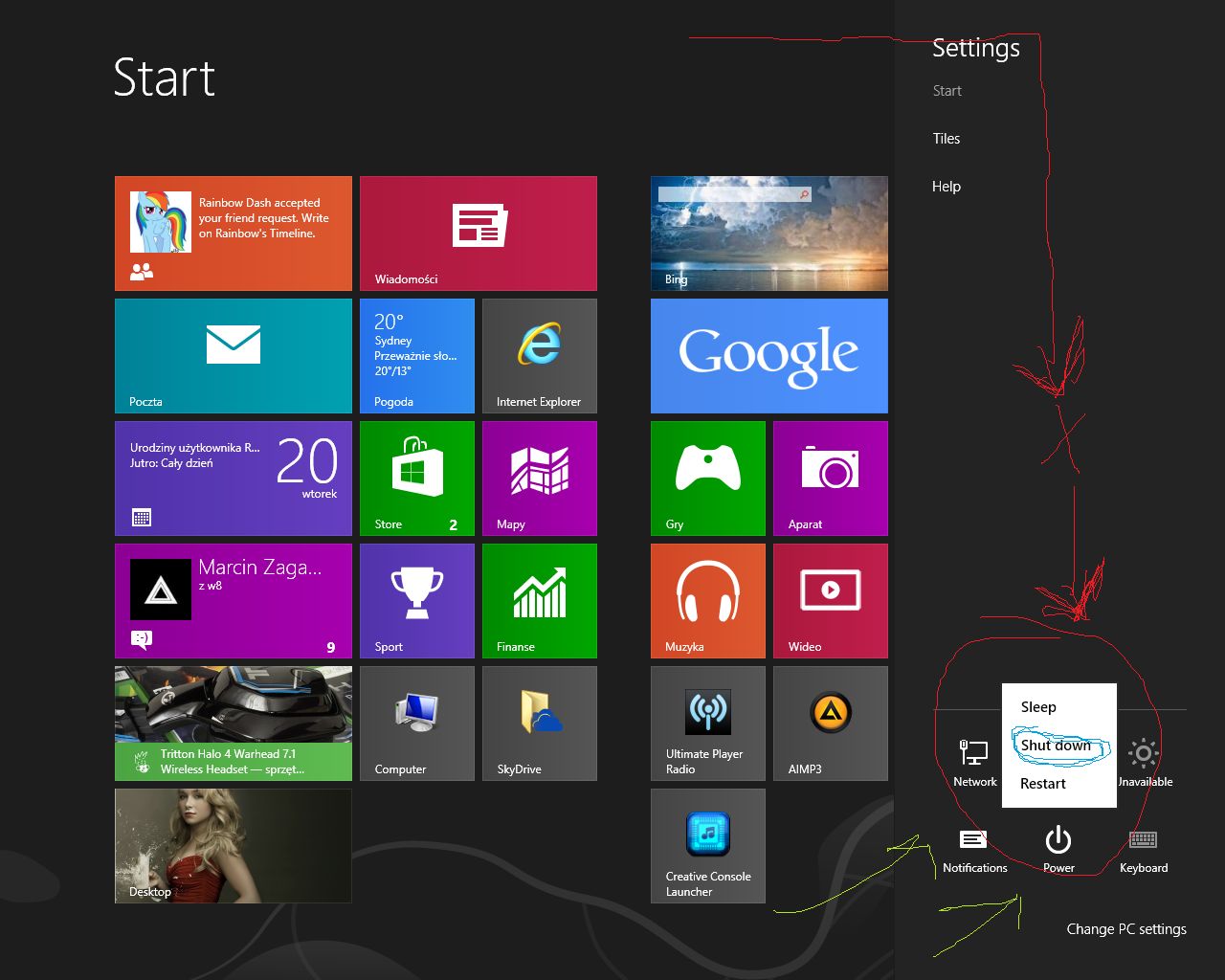Screen dimensions: 1225x980
Task: Open Rainbow Dash friend request tile
Action: 234,234
